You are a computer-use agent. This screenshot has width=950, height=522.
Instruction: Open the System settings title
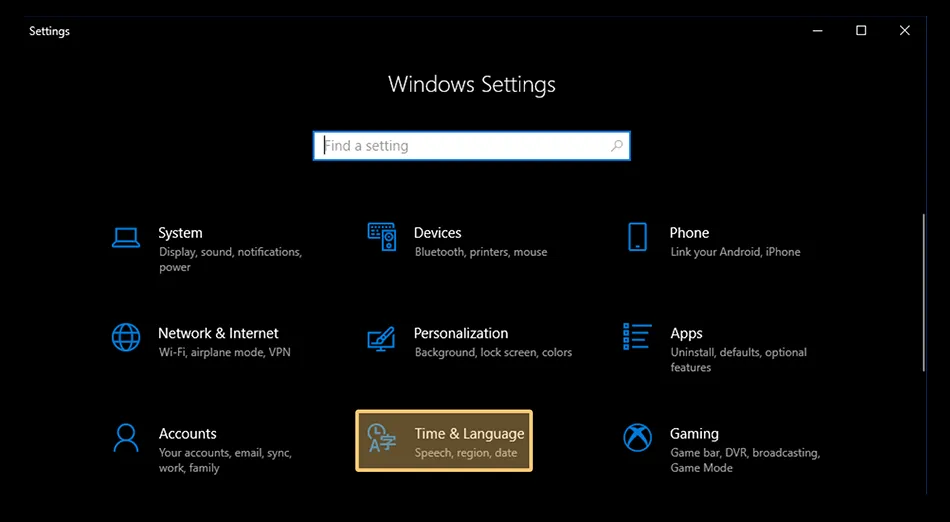coord(180,233)
